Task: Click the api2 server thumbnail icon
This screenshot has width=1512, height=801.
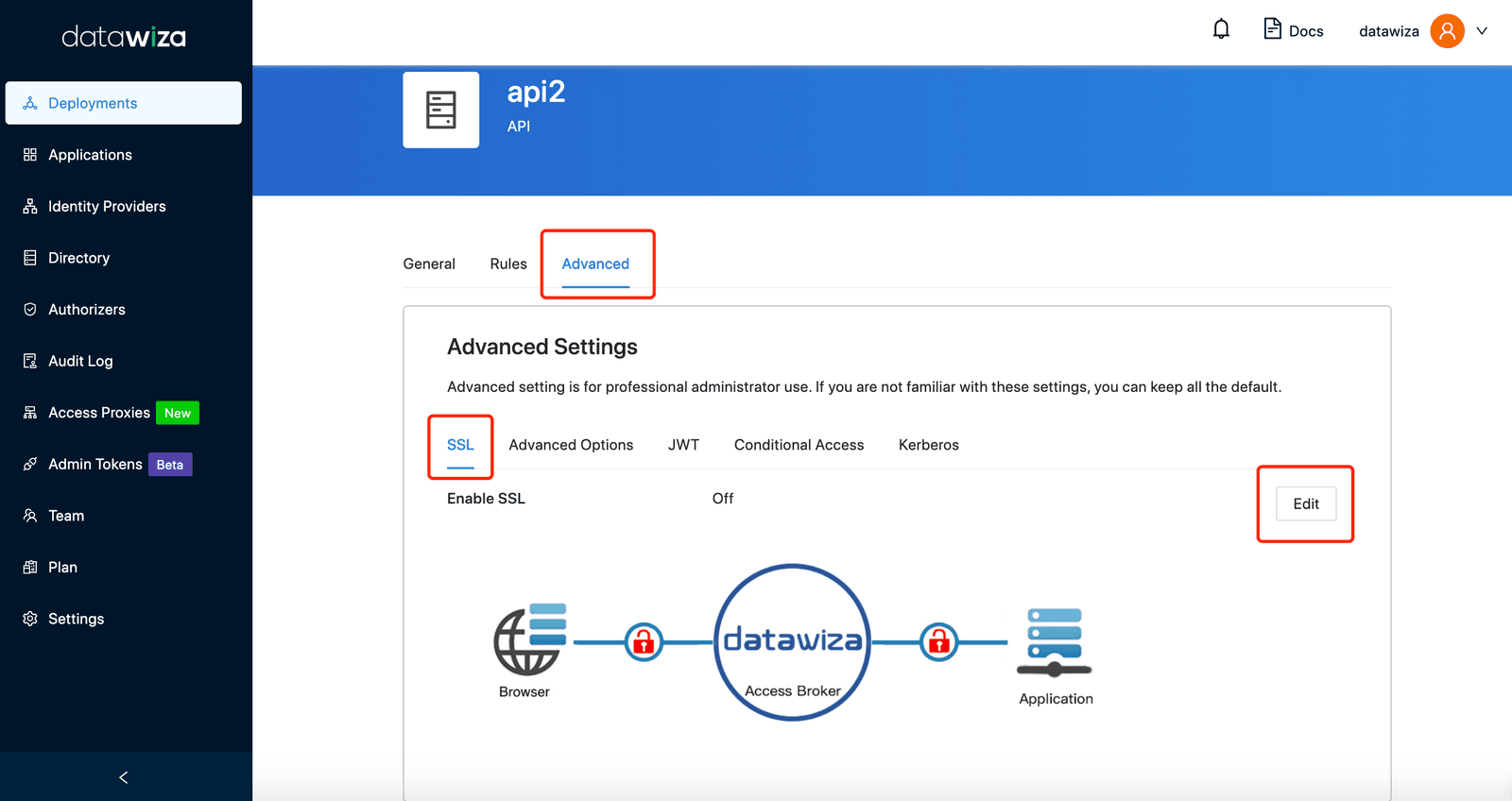Action: (x=441, y=110)
